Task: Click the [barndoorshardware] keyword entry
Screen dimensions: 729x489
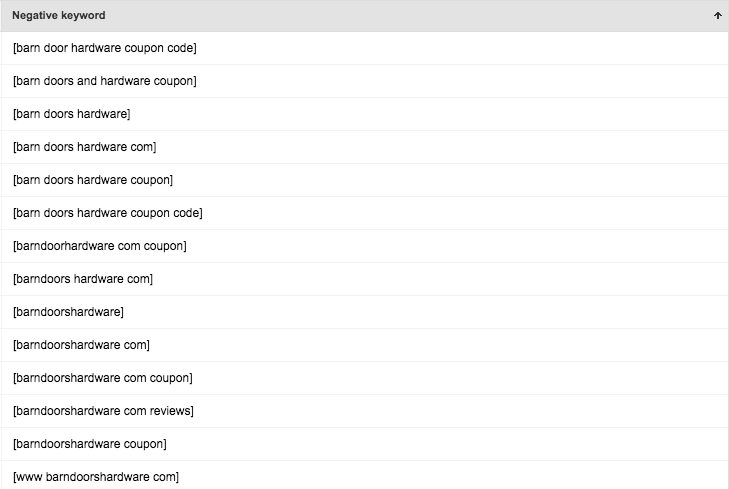Action: pyautogui.click(x=68, y=312)
